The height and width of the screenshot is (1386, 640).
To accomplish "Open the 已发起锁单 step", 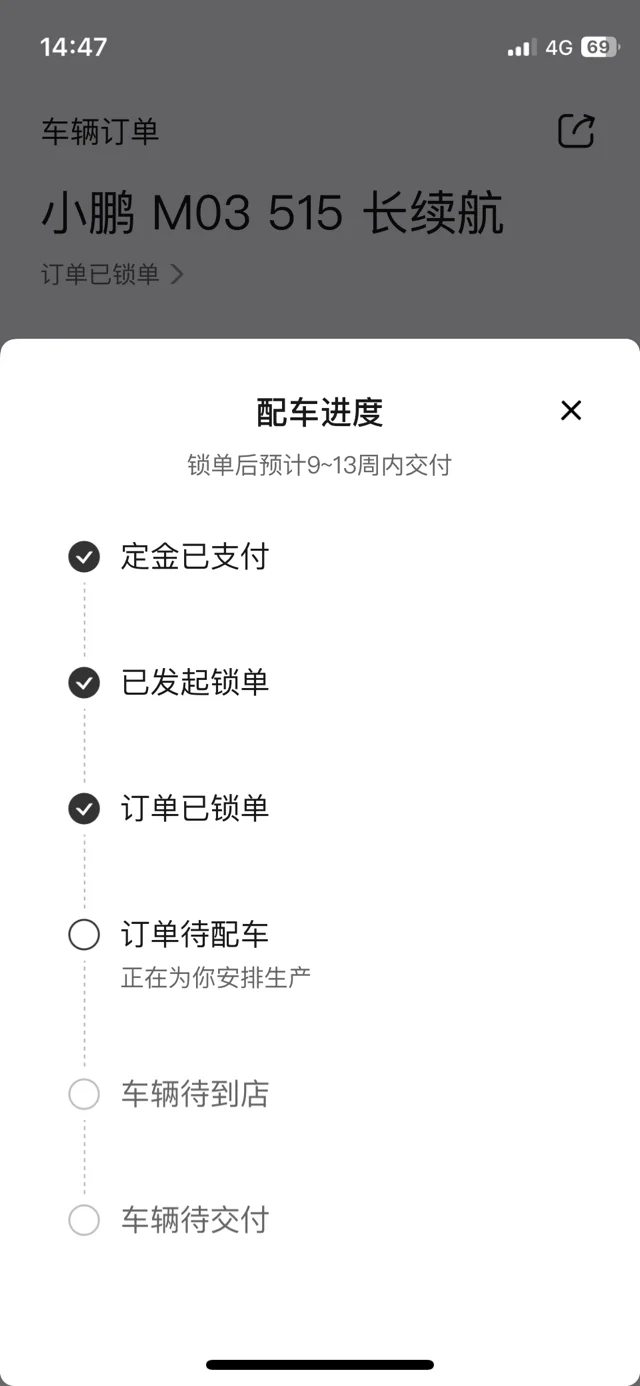I will [195, 682].
